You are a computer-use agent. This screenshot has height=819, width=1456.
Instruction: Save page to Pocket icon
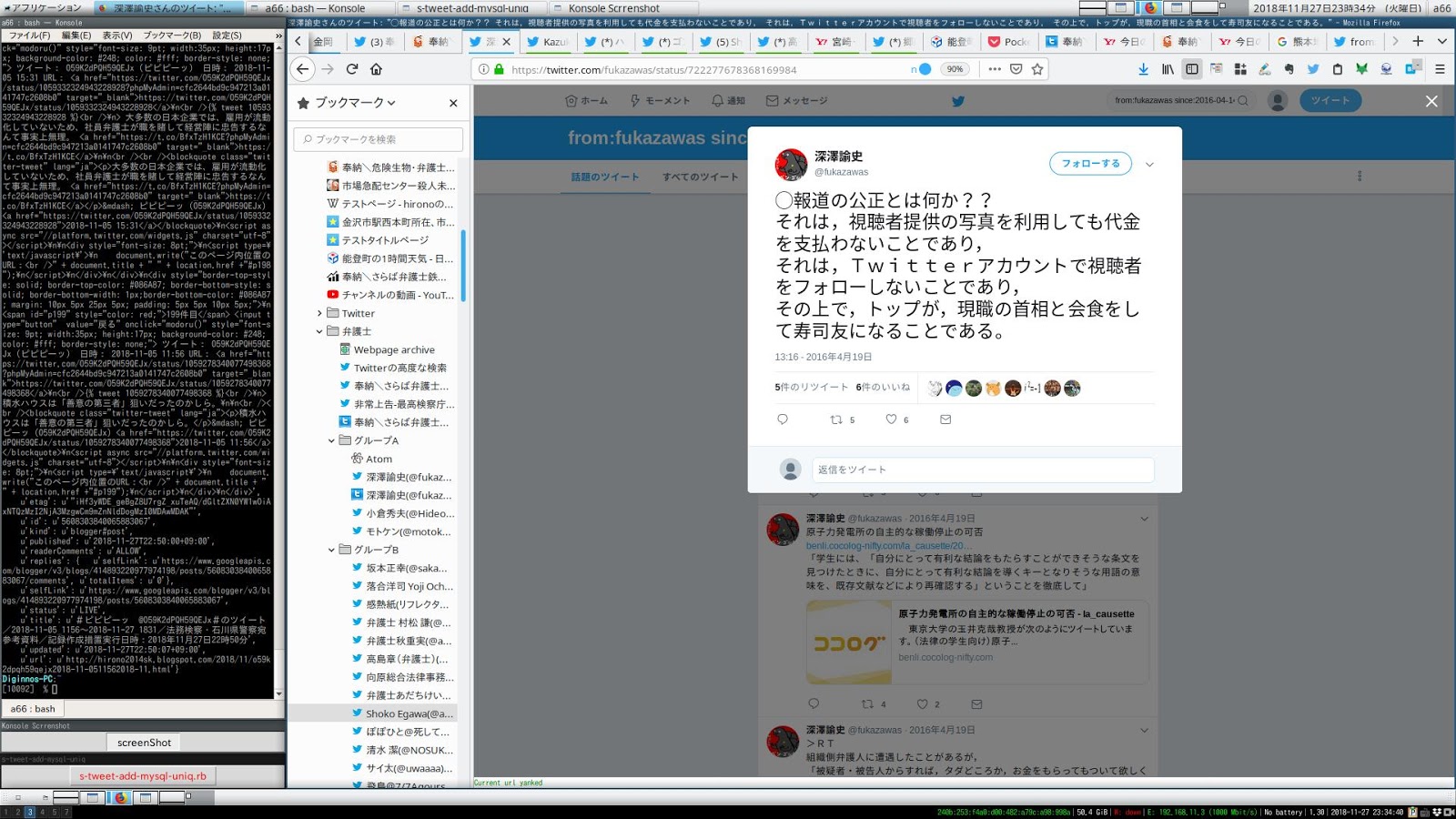click(1016, 69)
